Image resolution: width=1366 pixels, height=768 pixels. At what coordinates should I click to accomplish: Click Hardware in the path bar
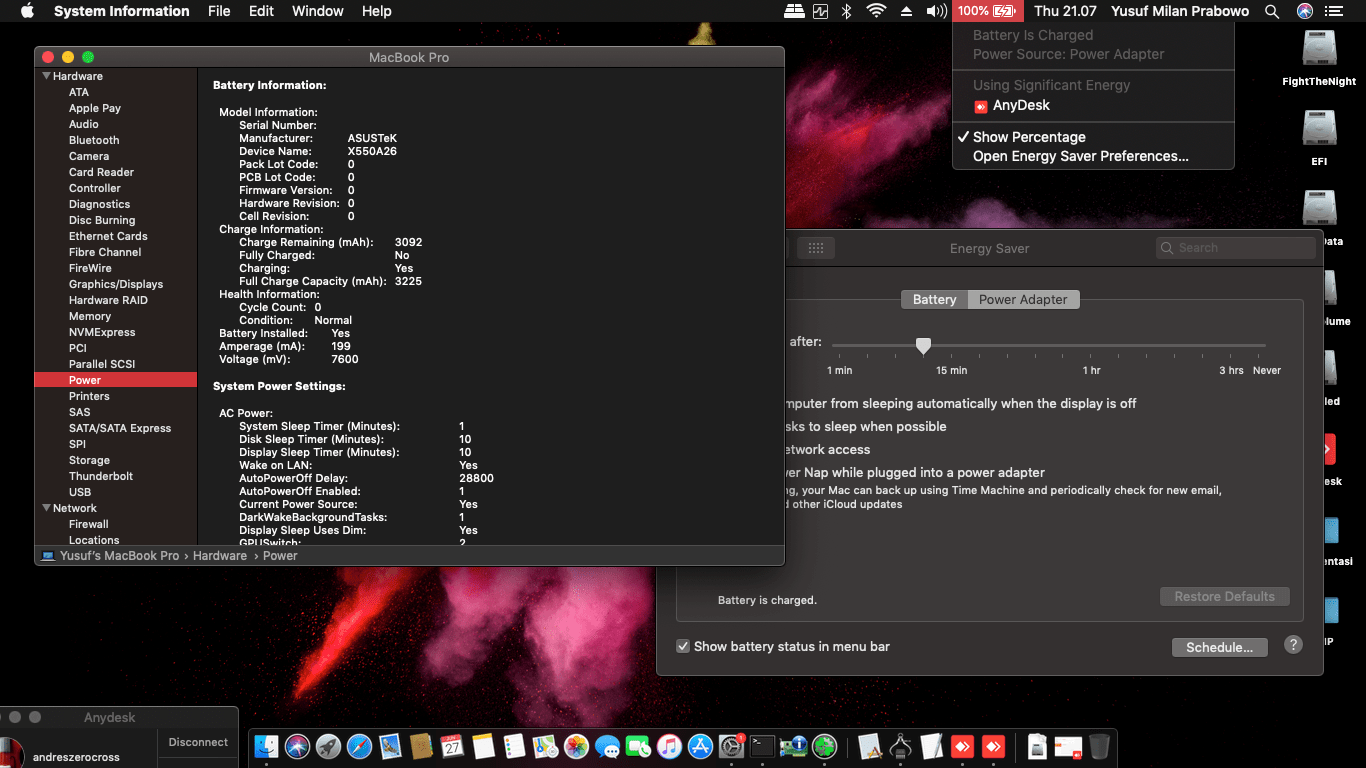(220, 555)
